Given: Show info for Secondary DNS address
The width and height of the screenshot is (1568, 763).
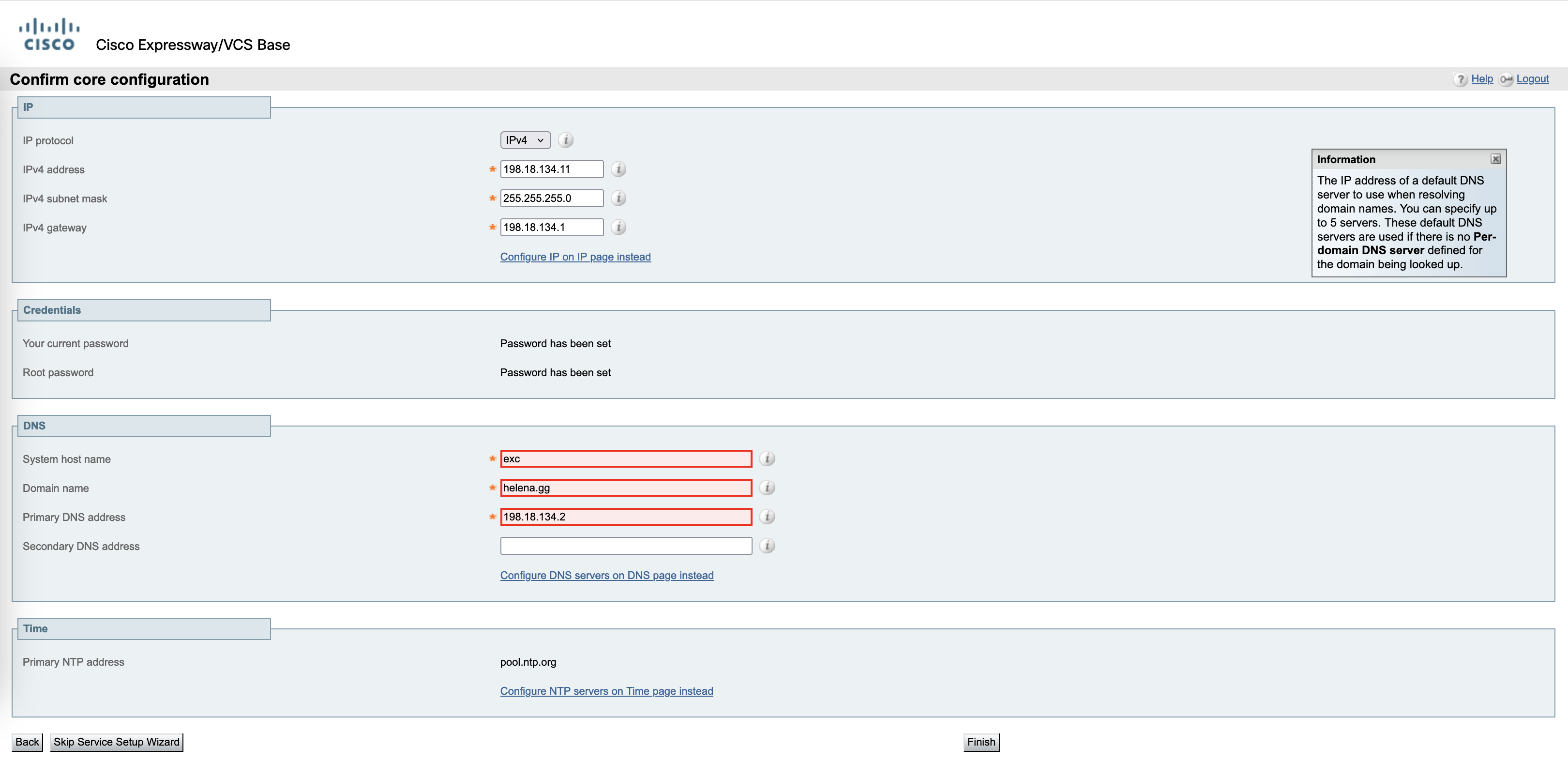Looking at the screenshot, I should coord(767,546).
